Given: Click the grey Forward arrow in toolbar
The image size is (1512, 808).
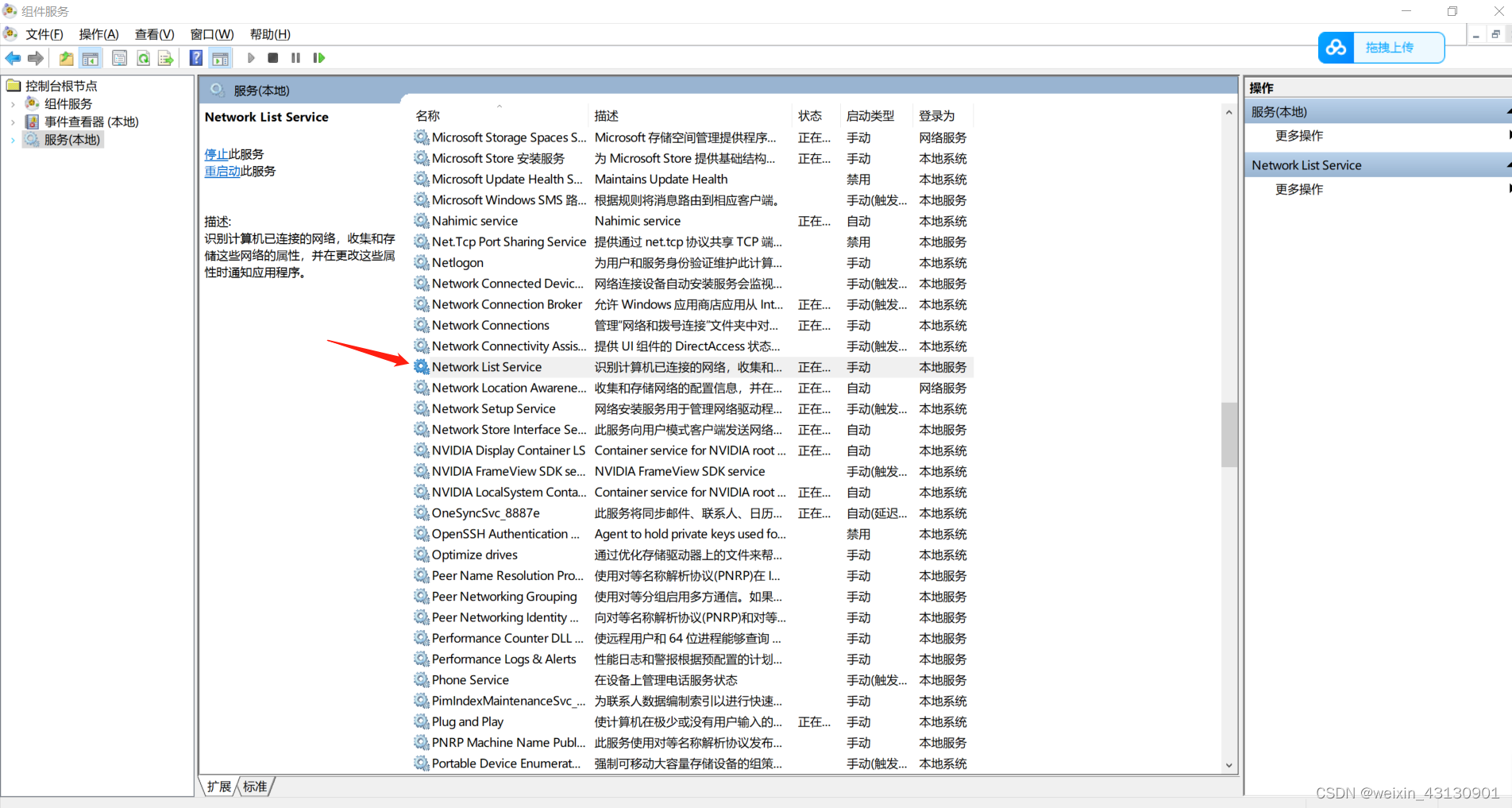Looking at the screenshot, I should pos(35,58).
